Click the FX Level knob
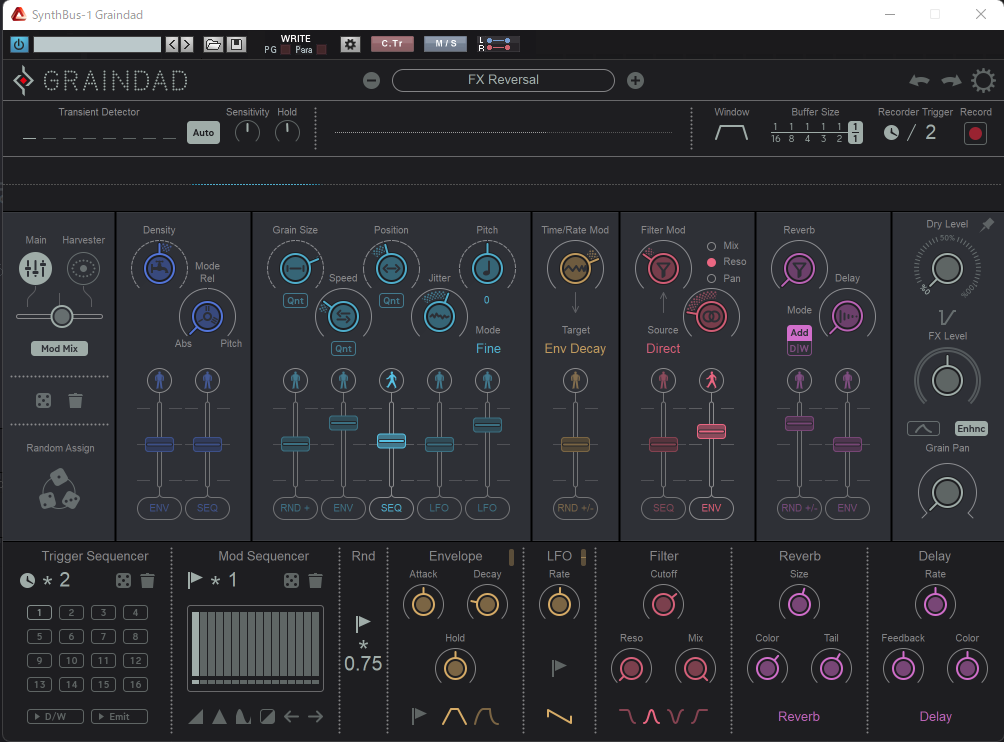The width and height of the screenshot is (1004, 742). point(947,380)
